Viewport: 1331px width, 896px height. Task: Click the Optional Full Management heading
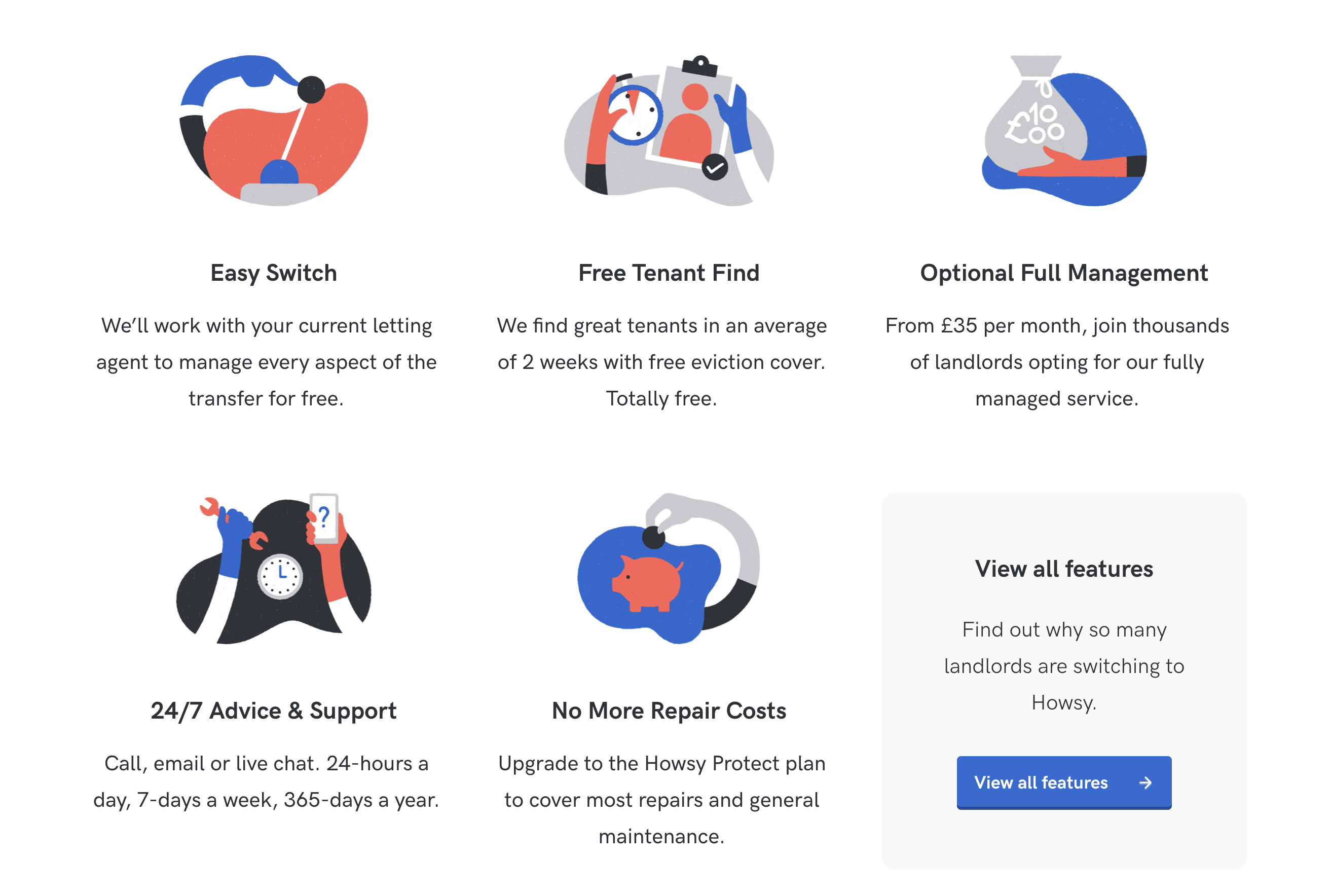pyautogui.click(x=1064, y=273)
